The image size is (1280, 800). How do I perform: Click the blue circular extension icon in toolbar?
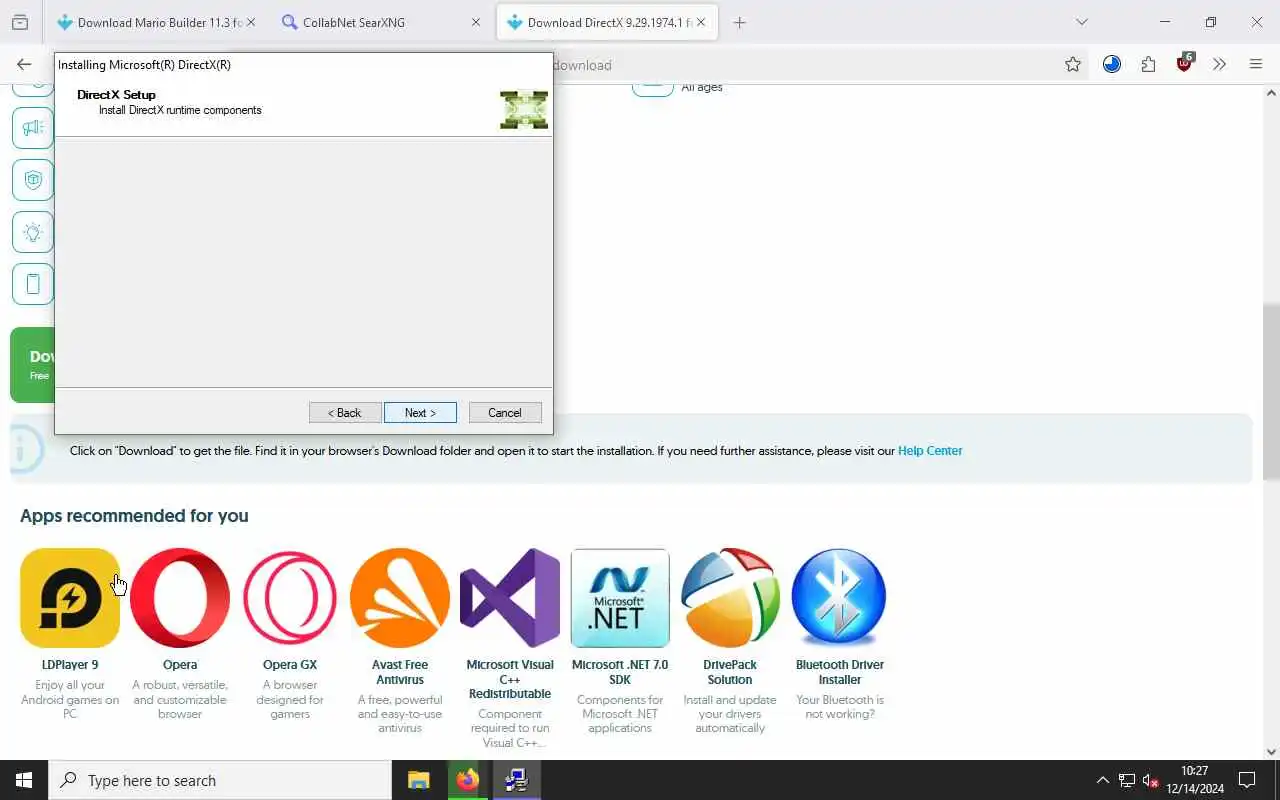coord(1112,64)
